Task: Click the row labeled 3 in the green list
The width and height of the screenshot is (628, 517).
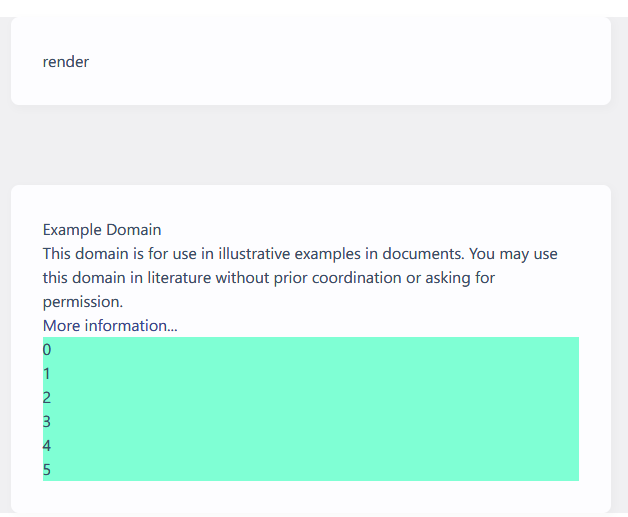Action: point(311,421)
